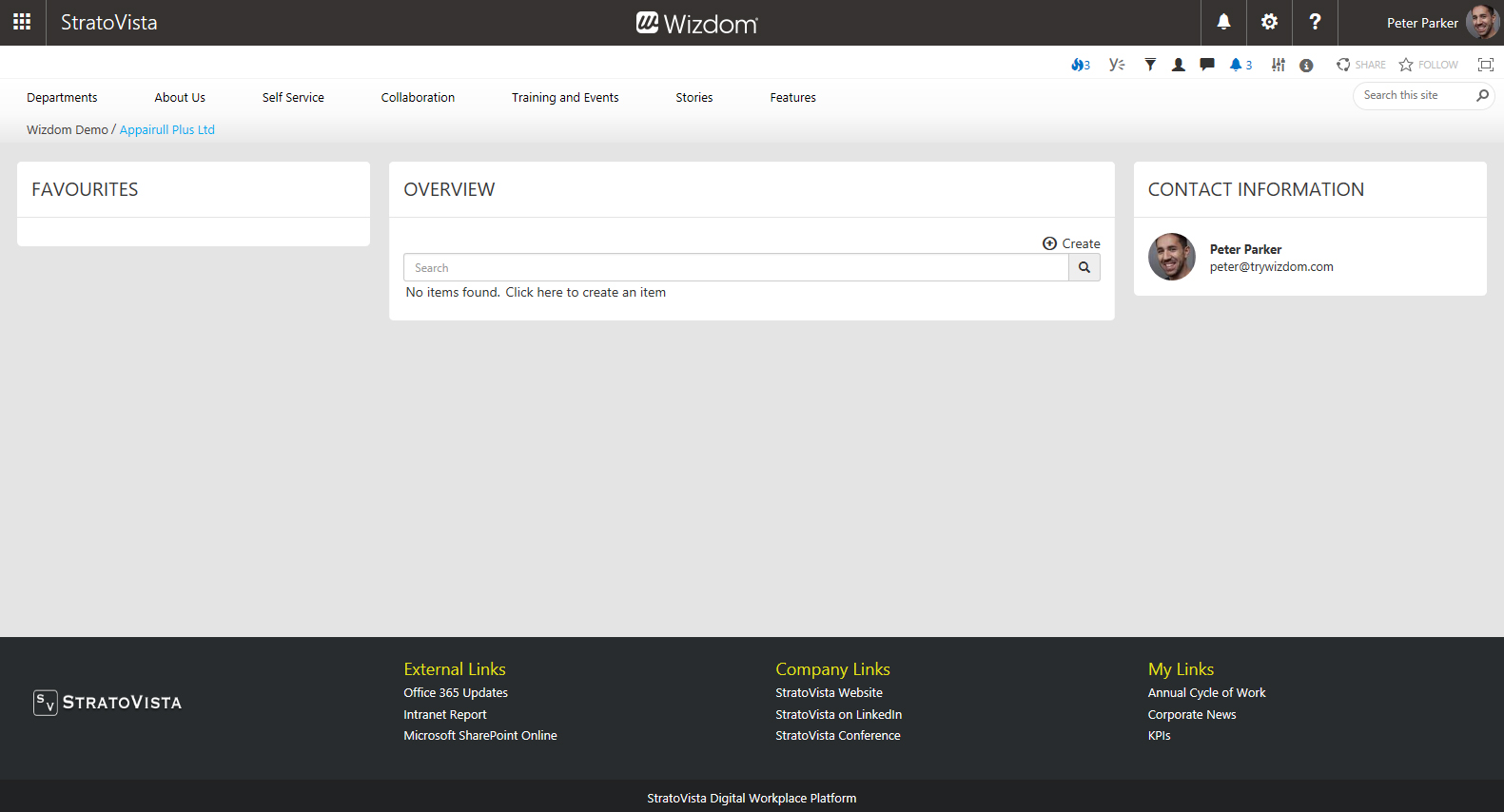Open Microsoft SharePoint Online link

(x=480, y=735)
